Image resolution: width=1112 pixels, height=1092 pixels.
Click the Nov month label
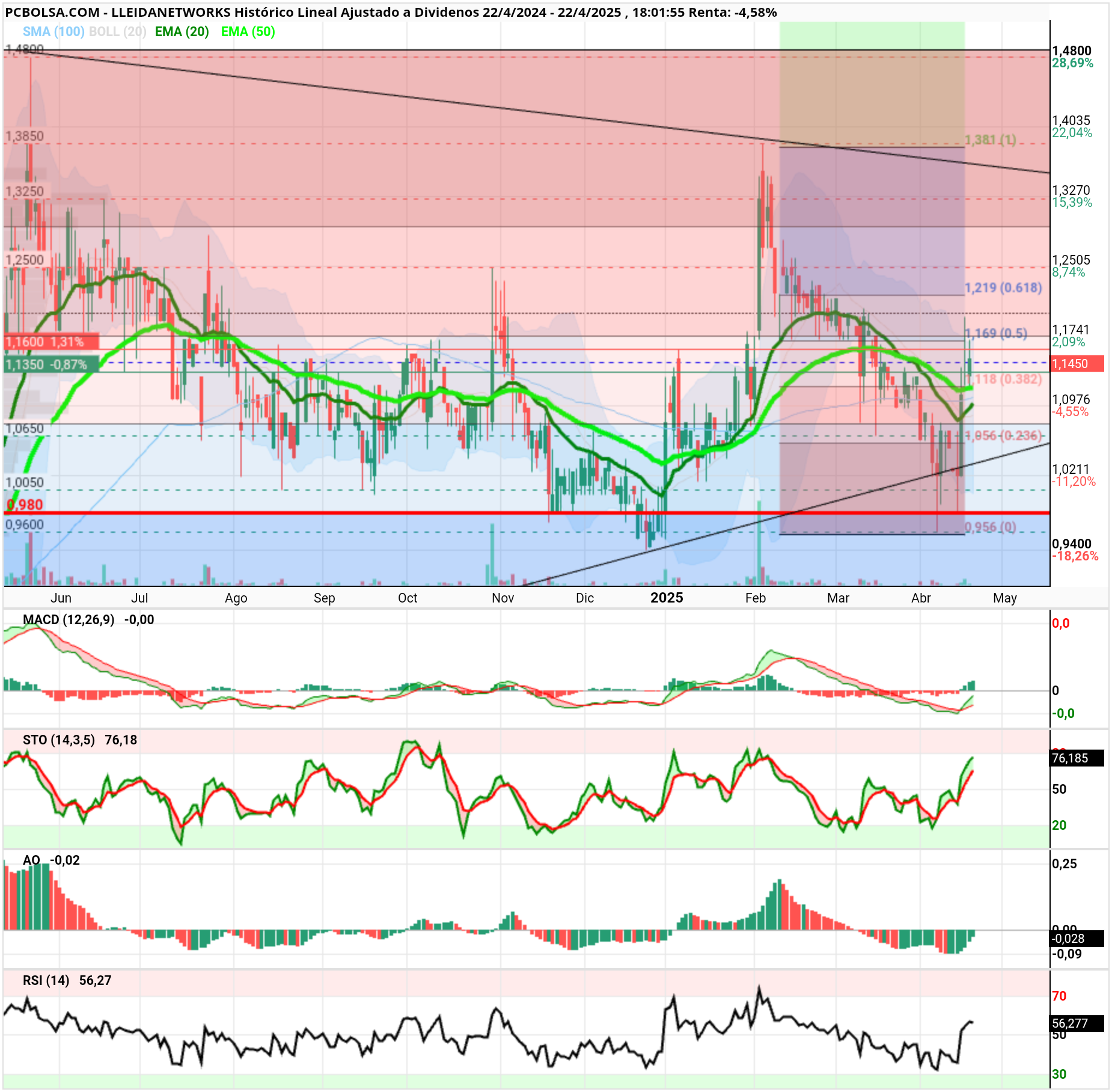pos(503,598)
